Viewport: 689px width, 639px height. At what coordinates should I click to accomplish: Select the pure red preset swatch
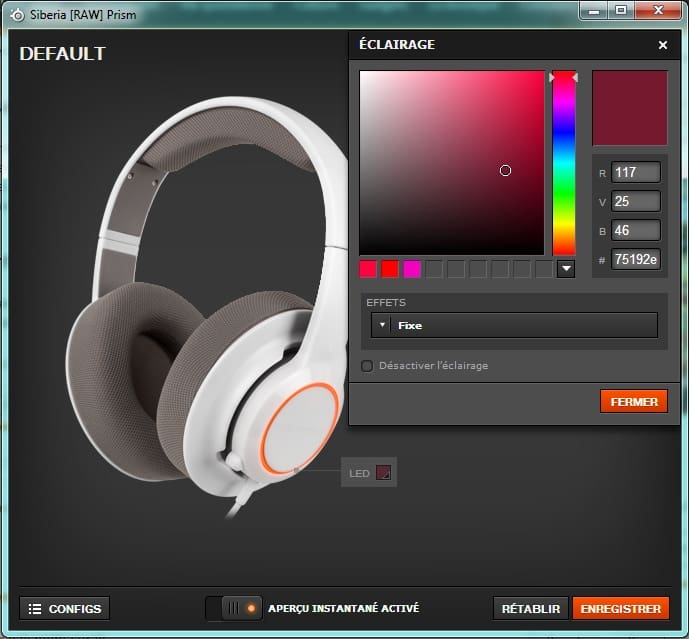[390, 268]
